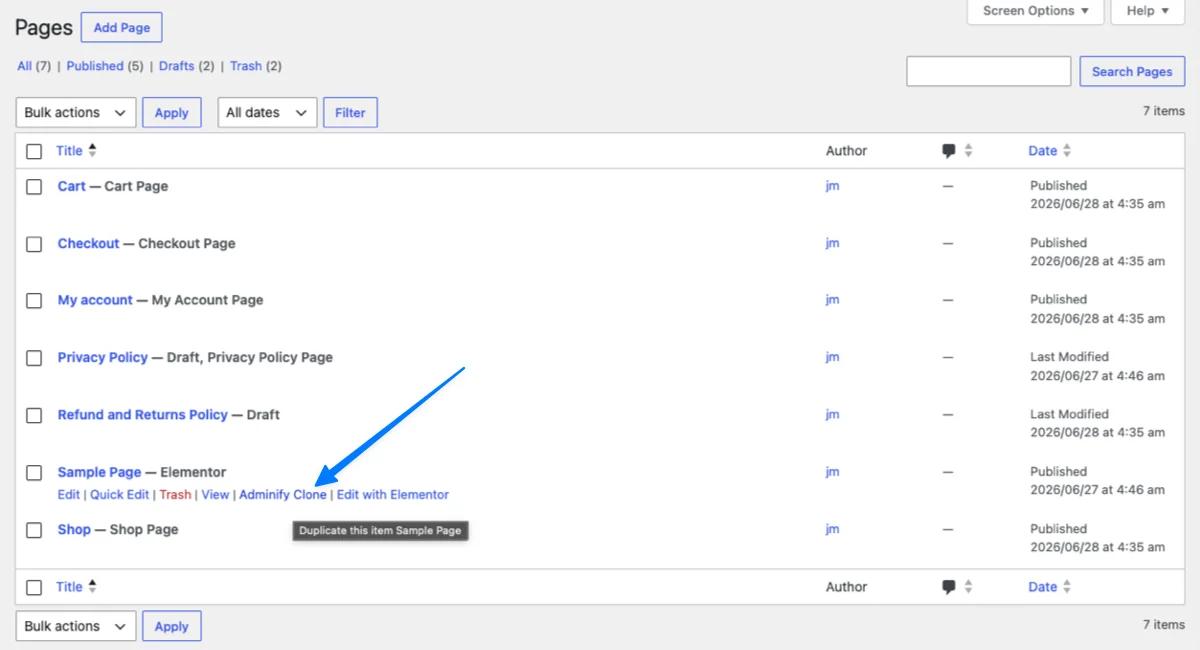Click the comments bubble icon in top header

(948, 151)
